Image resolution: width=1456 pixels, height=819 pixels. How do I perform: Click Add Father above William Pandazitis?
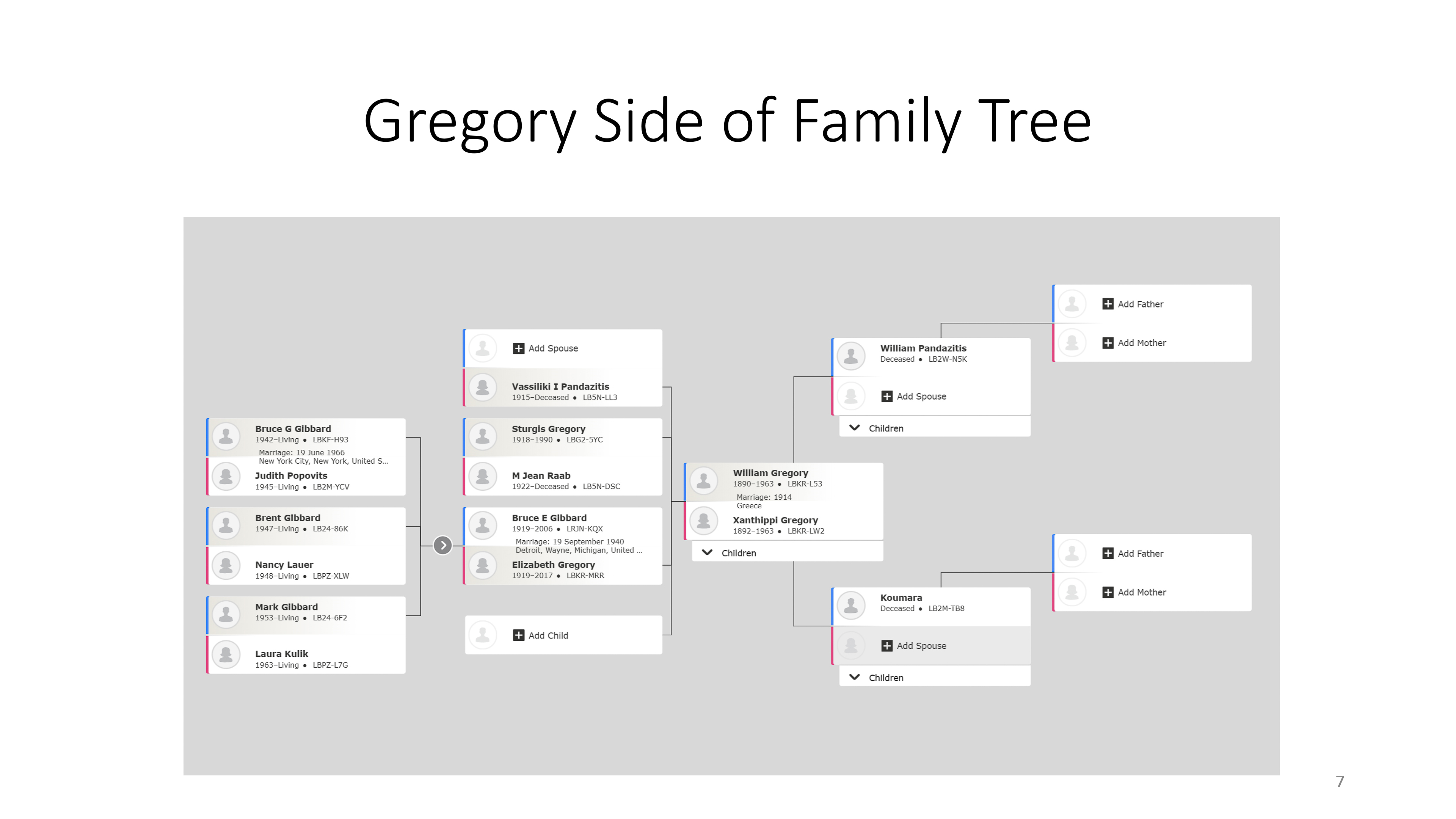(1140, 304)
